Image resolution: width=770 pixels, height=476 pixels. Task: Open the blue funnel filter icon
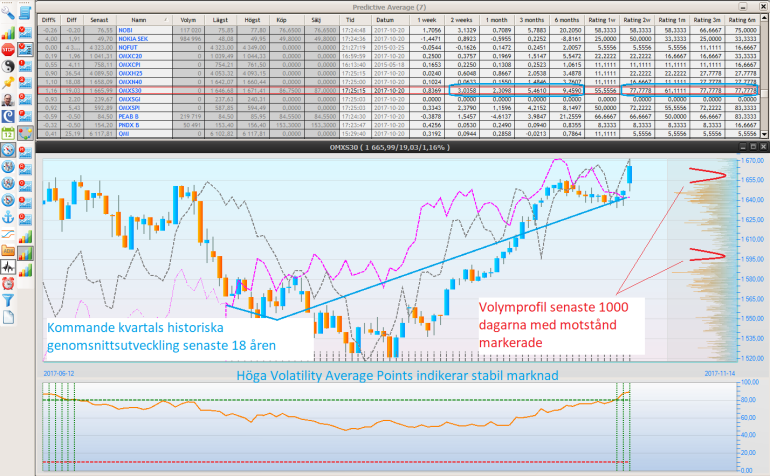(8, 300)
